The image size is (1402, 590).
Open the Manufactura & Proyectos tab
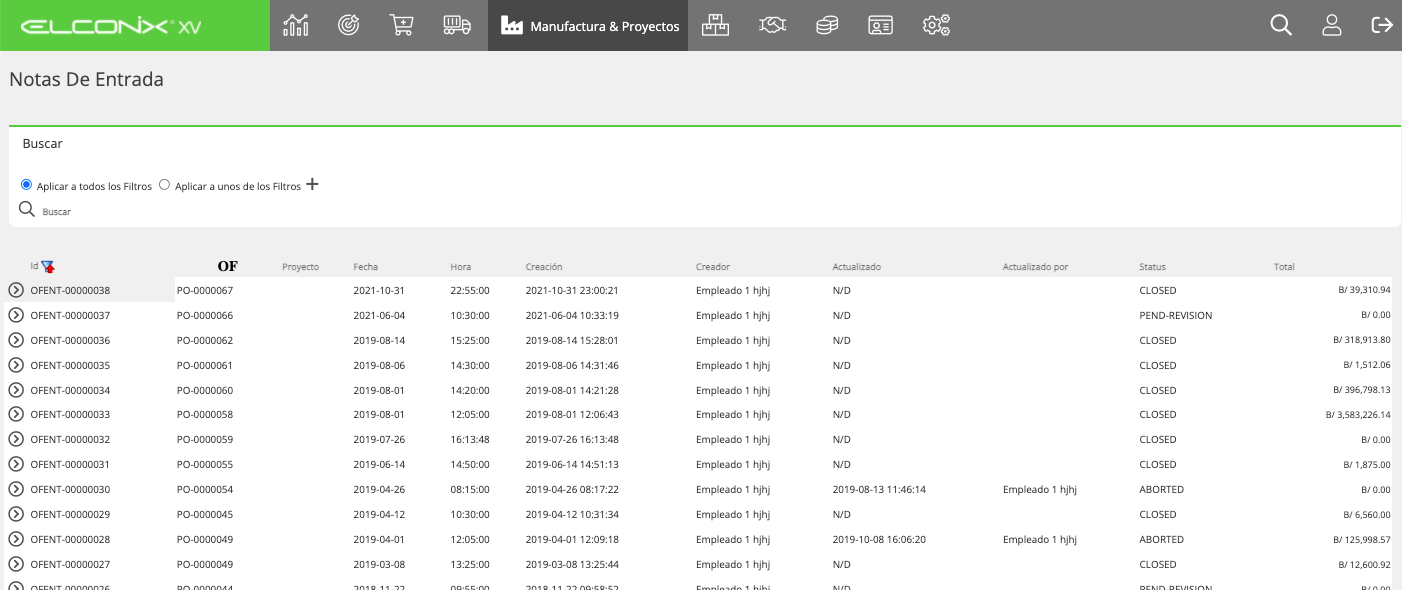click(588, 25)
